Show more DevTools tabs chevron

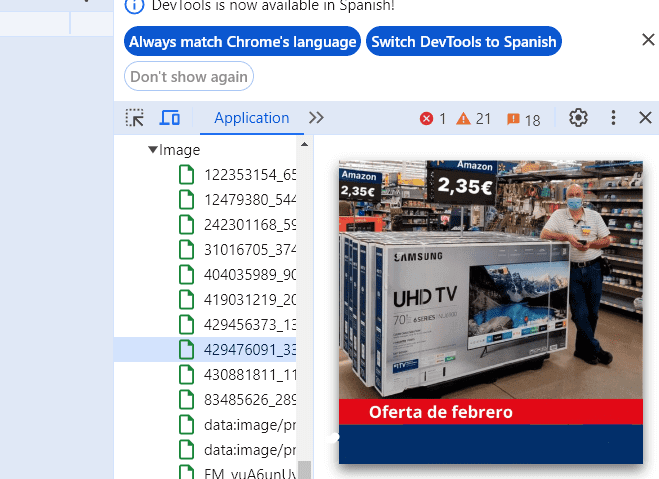coord(316,118)
